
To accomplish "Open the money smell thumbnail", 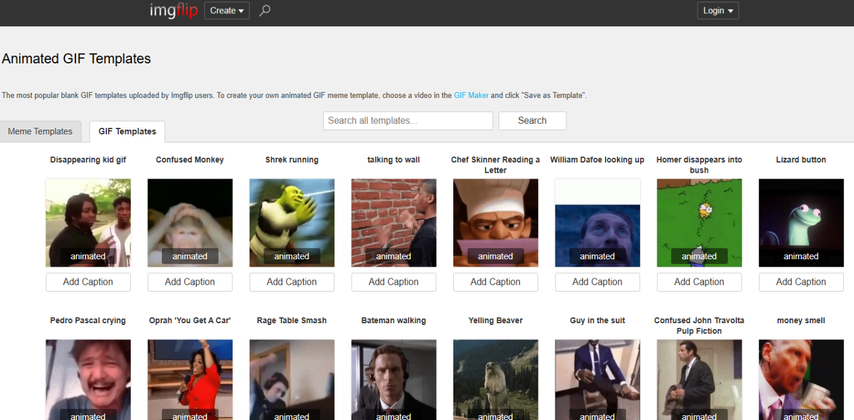I will [801, 380].
